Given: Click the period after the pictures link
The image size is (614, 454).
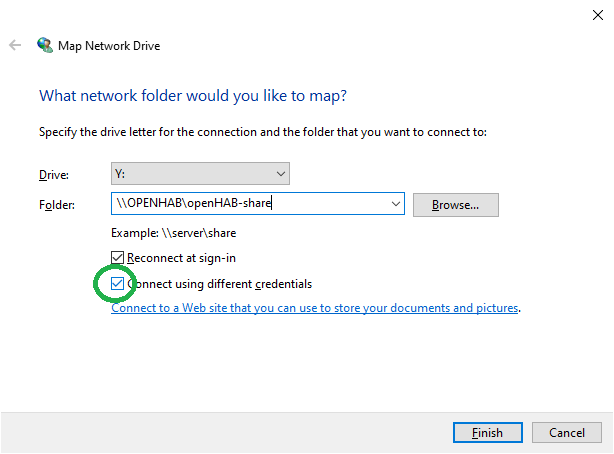Looking at the screenshot, I should [520, 309].
